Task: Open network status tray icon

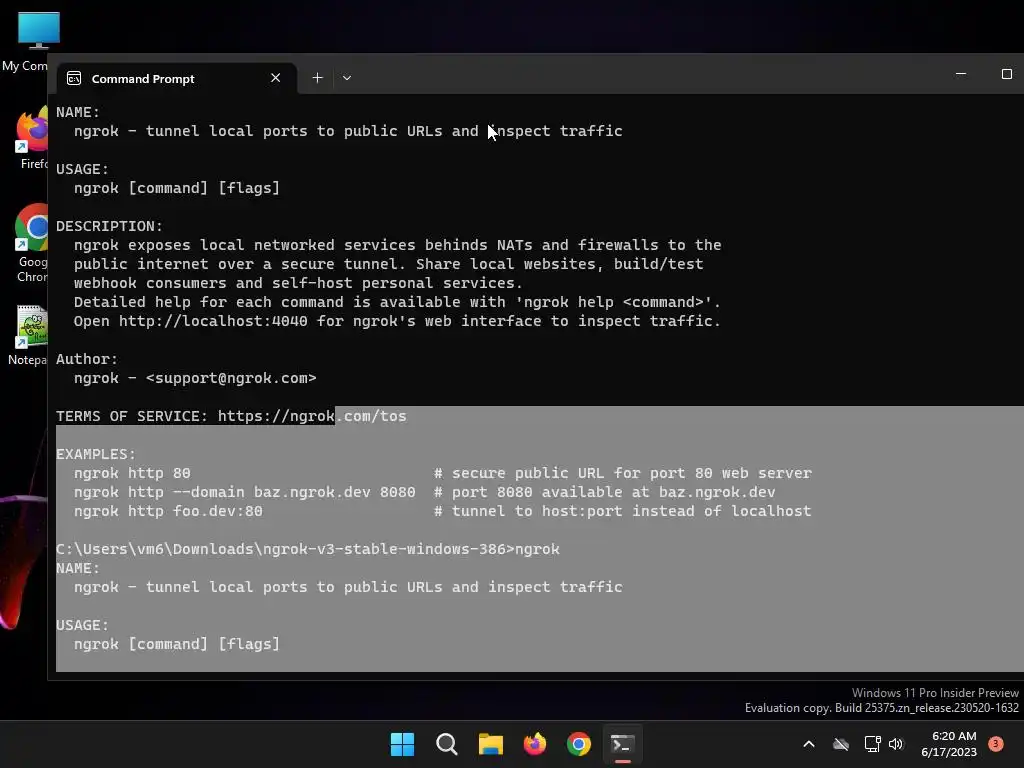Action: point(872,744)
